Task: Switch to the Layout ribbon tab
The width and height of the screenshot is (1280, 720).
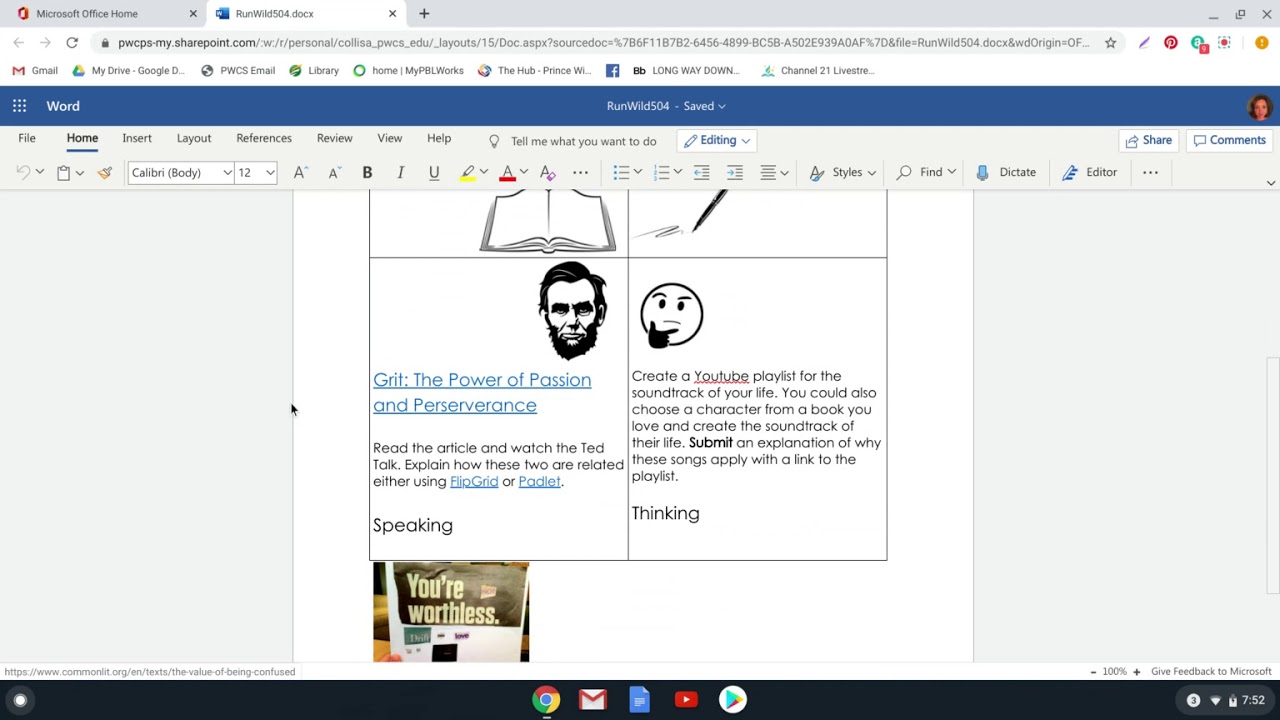Action: [194, 139]
